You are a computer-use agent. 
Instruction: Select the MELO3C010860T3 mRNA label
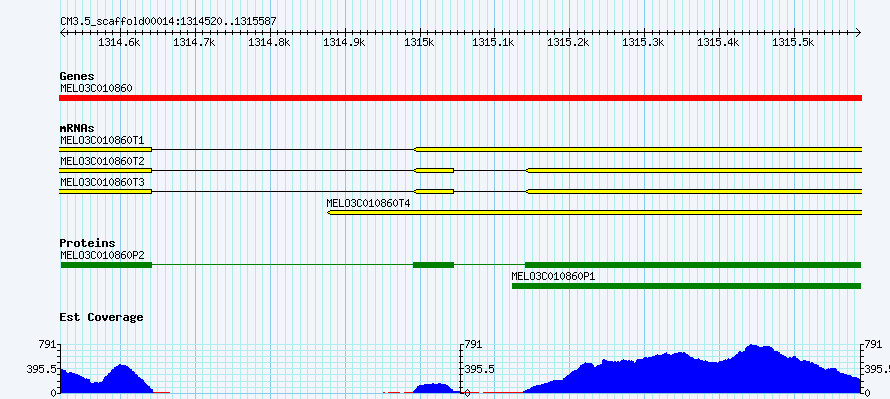click(x=102, y=182)
